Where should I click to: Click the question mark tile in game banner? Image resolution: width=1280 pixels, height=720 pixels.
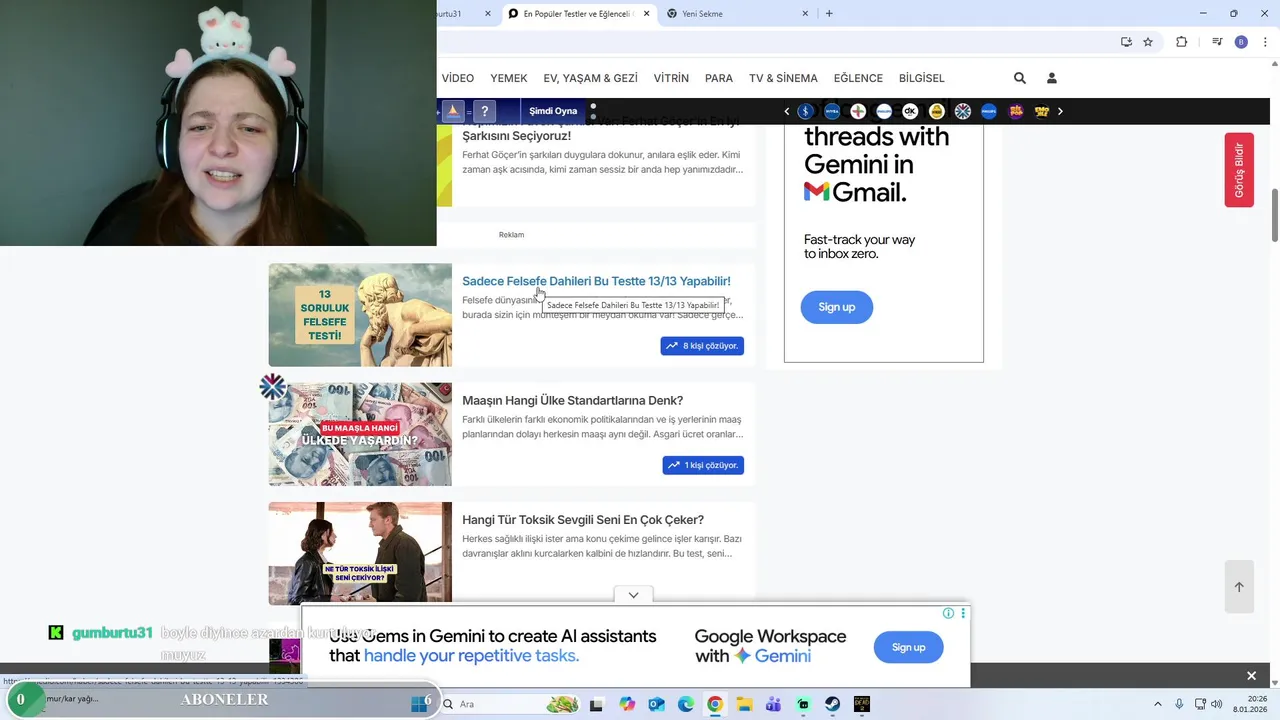pyautogui.click(x=484, y=111)
